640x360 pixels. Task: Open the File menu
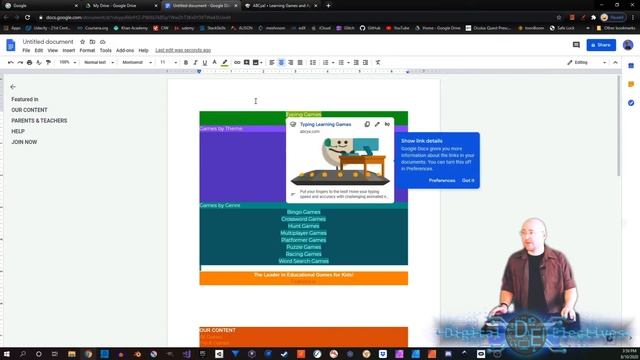pos(26,50)
